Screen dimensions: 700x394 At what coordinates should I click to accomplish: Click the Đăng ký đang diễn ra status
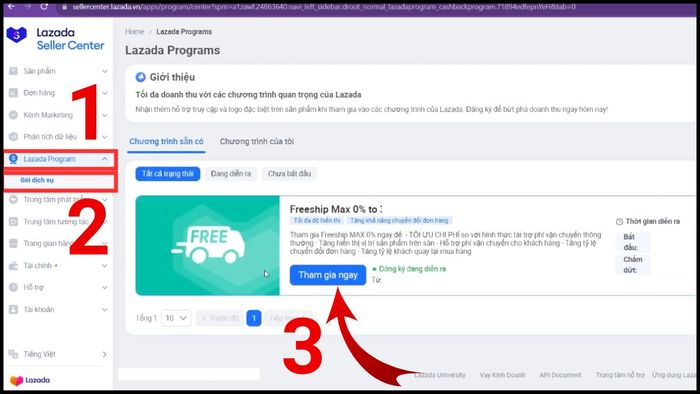click(x=409, y=269)
